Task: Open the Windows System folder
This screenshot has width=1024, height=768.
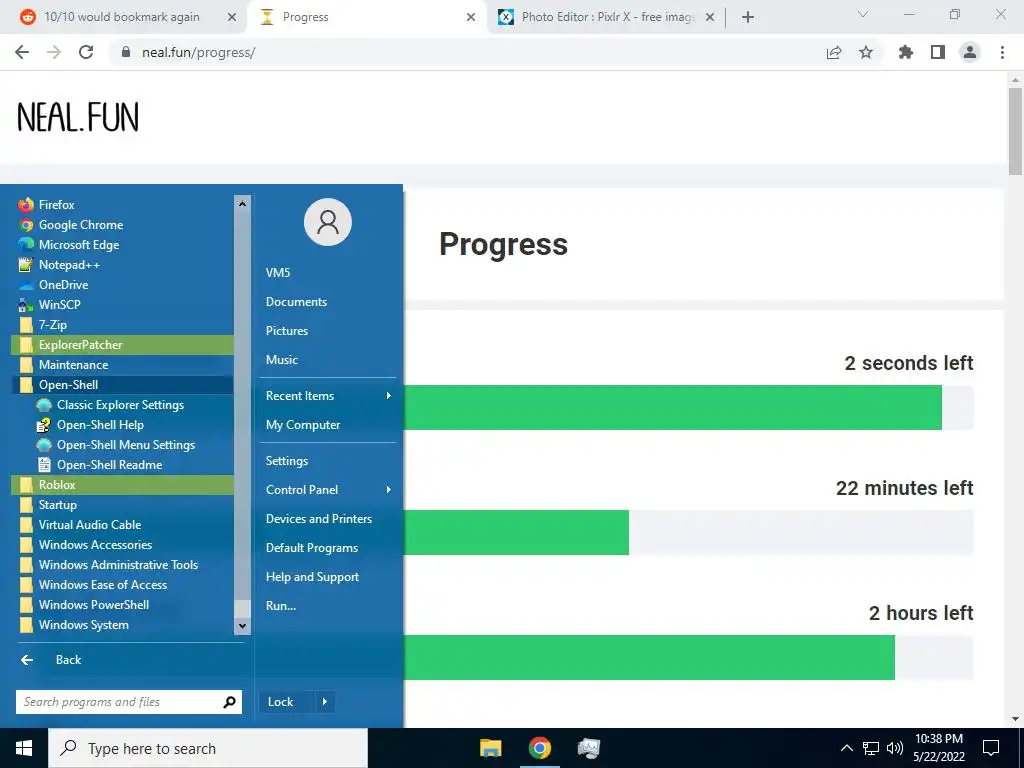Action: pos(122,625)
